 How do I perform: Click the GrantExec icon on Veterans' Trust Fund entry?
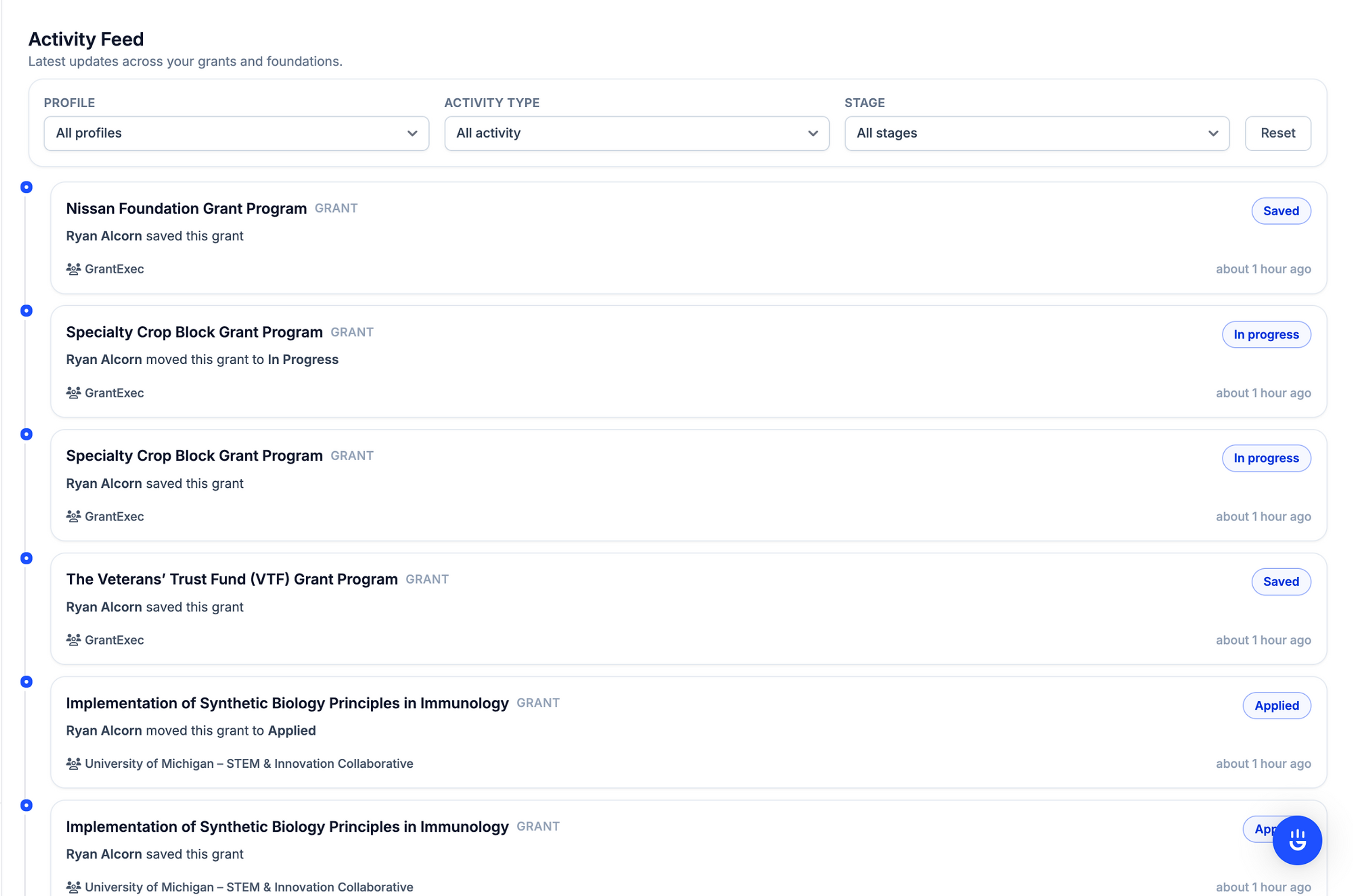74,639
